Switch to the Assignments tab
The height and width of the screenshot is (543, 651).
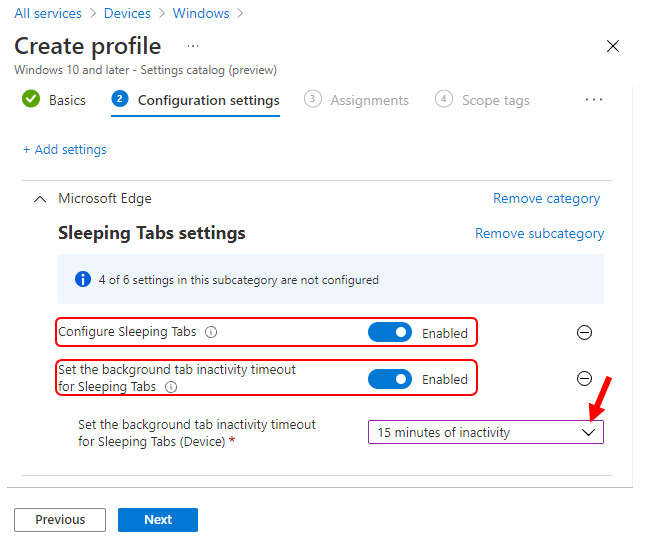click(356, 100)
